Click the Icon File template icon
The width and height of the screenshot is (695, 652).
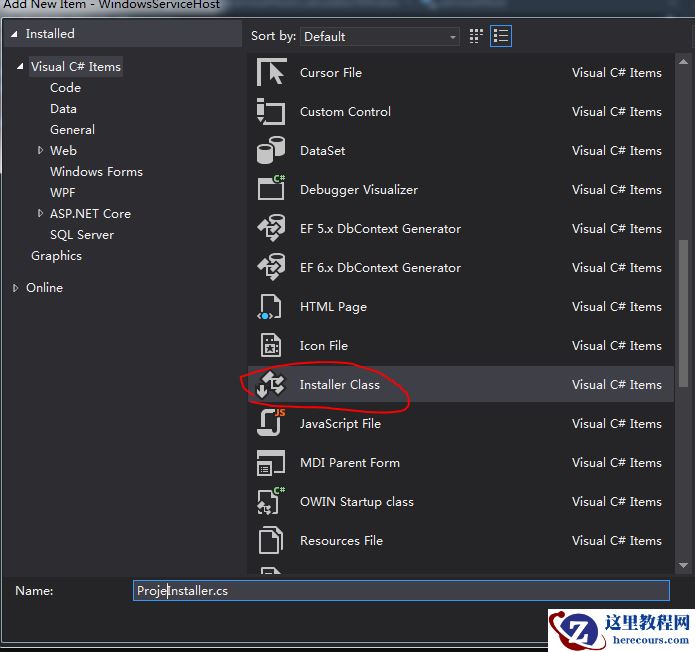[270, 345]
